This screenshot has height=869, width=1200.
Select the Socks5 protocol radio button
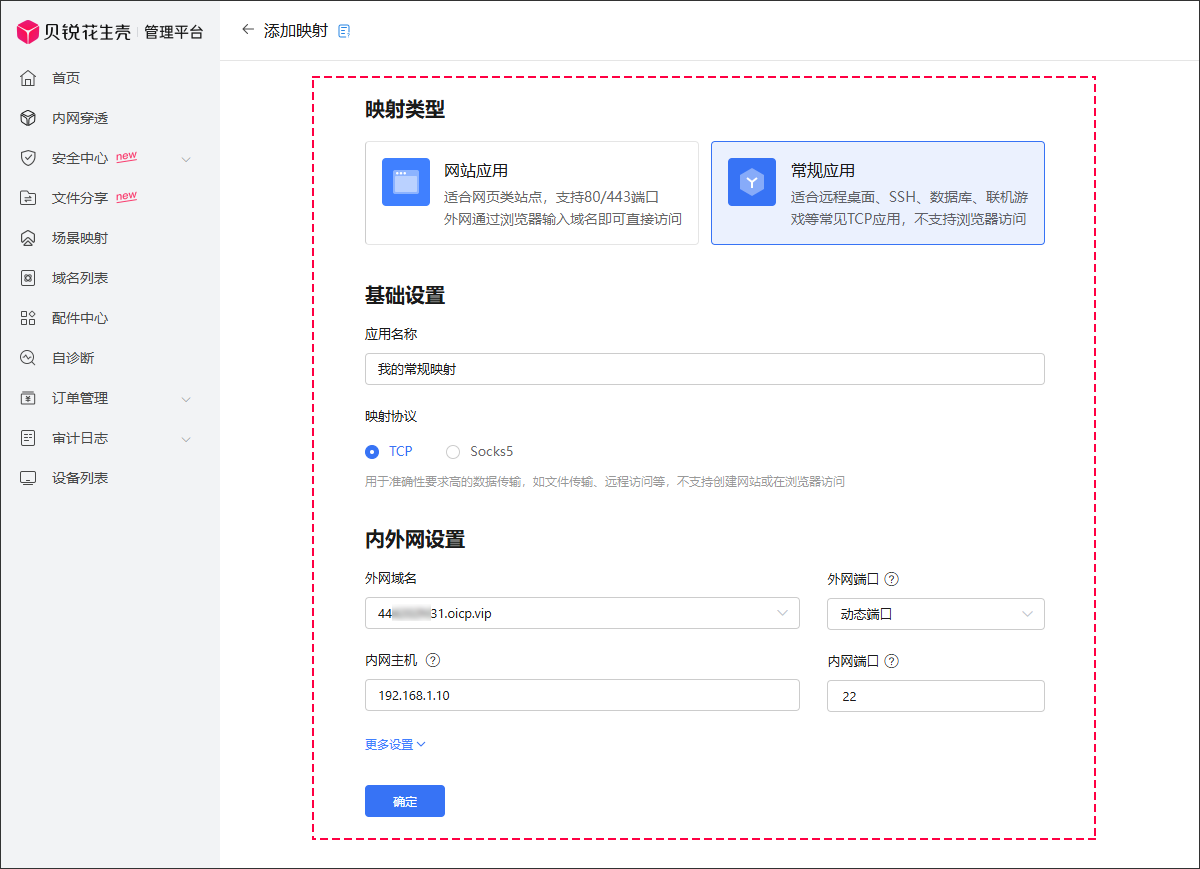tap(453, 452)
